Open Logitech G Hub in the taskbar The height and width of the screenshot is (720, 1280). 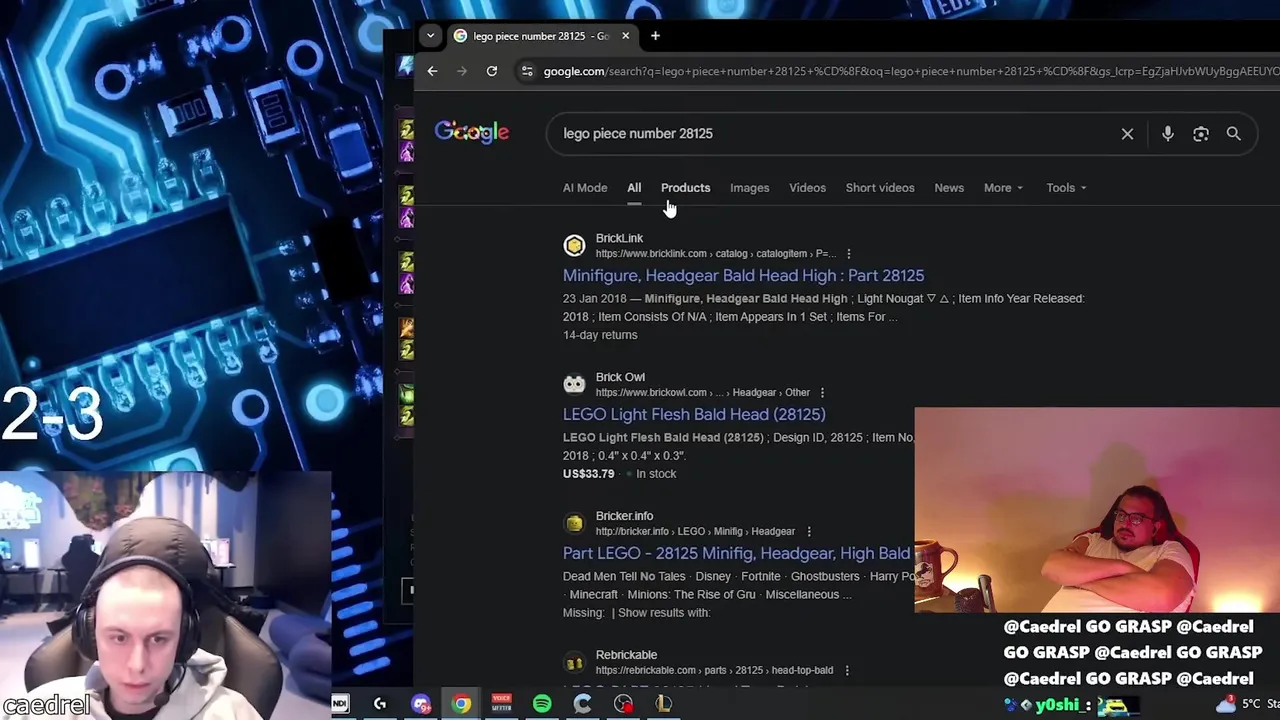380,704
